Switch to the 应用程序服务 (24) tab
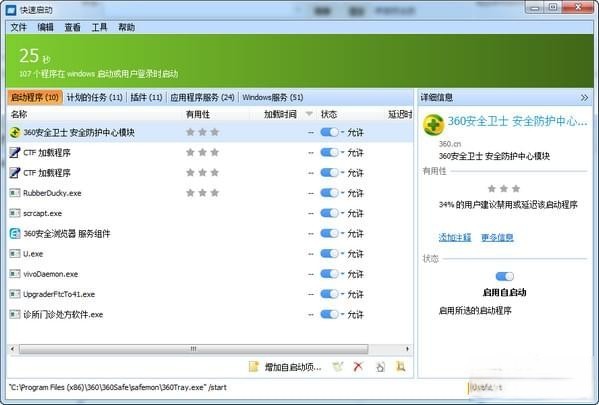The height and width of the screenshot is (405, 599). [202, 97]
